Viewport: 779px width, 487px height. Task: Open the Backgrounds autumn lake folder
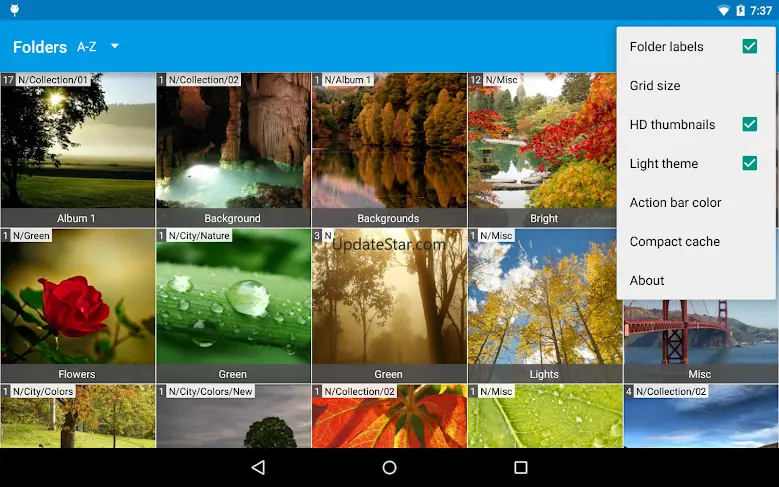coord(389,150)
